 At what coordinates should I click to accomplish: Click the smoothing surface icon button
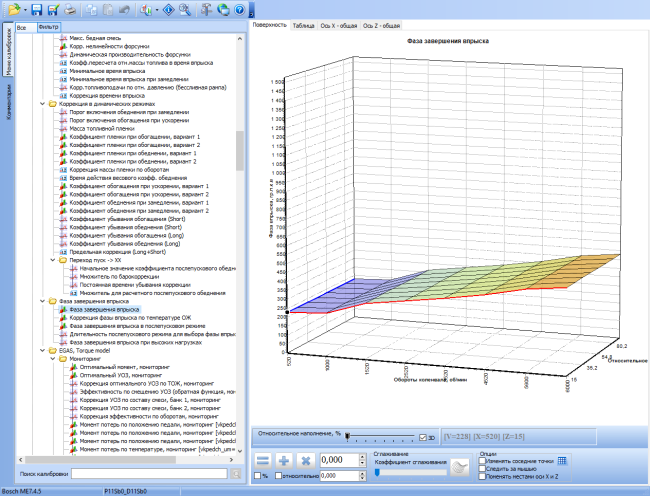point(459,467)
